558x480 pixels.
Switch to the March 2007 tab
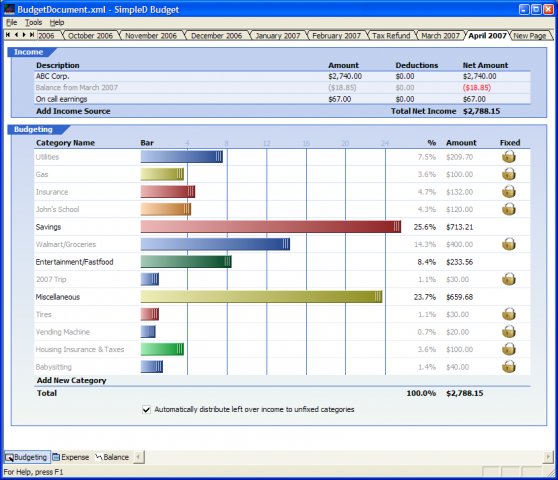pos(441,36)
